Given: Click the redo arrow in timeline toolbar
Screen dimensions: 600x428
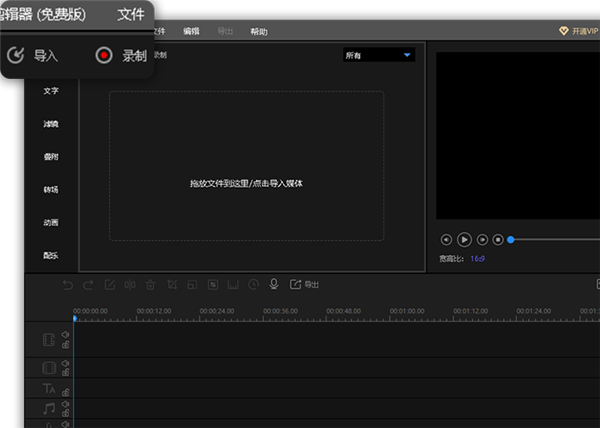Looking at the screenshot, I should click(x=88, y=285).
